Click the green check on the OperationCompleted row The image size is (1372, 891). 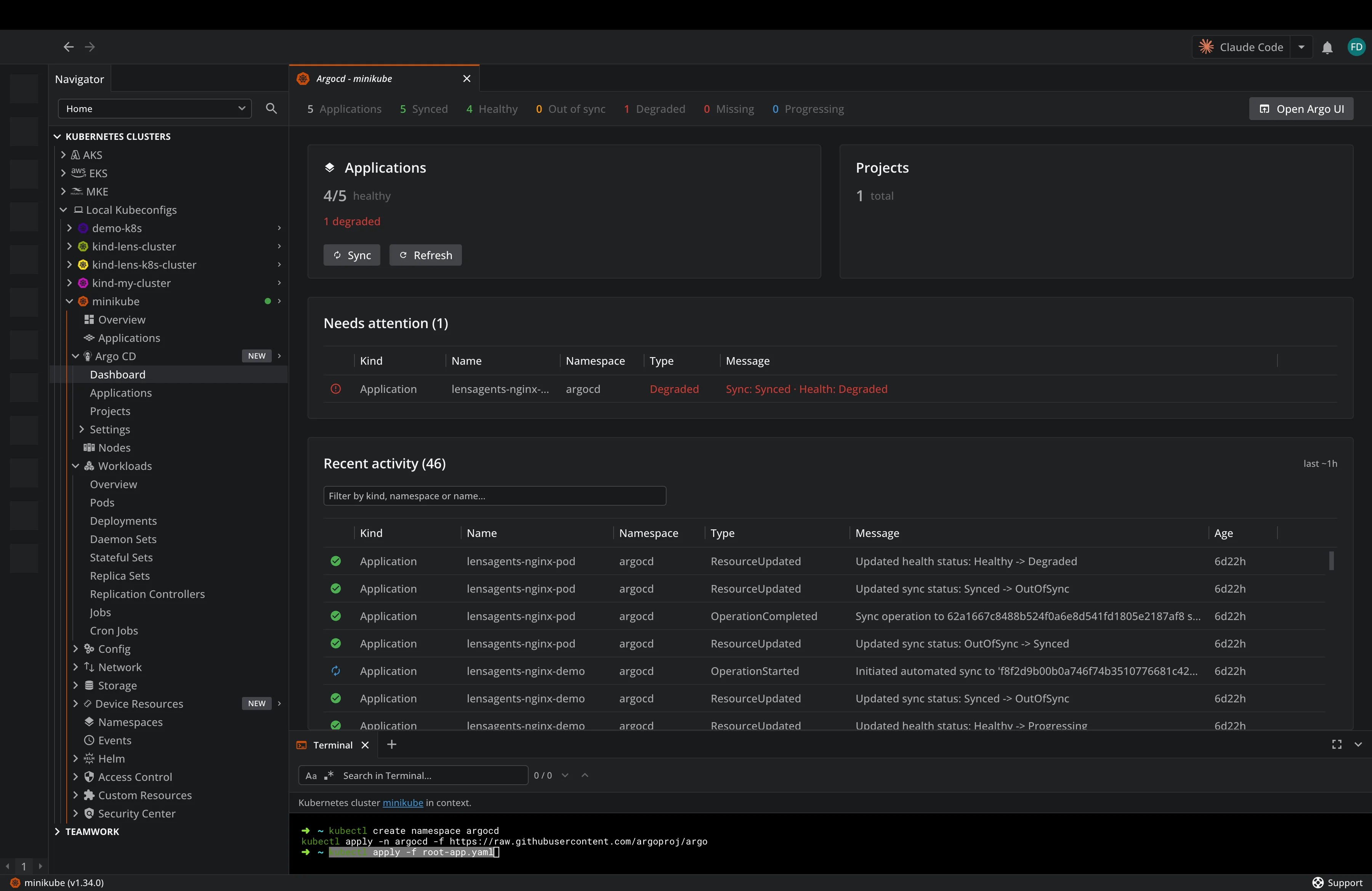(x=335, y=615)
